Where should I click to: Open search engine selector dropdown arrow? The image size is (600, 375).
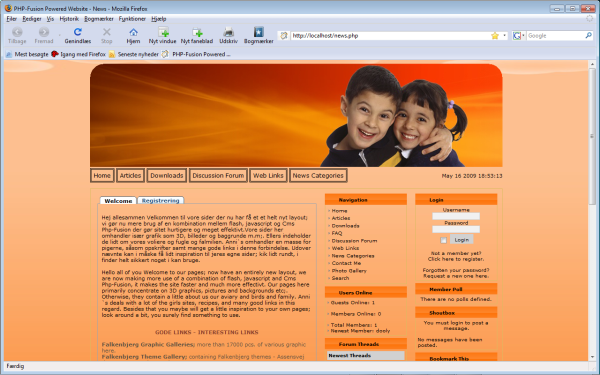pos(523,36)
